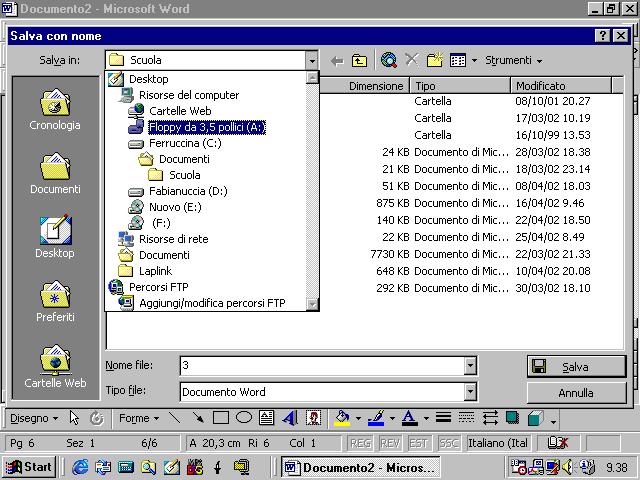
Task: Open the Strumenti menu
Action: click(513, 60)
